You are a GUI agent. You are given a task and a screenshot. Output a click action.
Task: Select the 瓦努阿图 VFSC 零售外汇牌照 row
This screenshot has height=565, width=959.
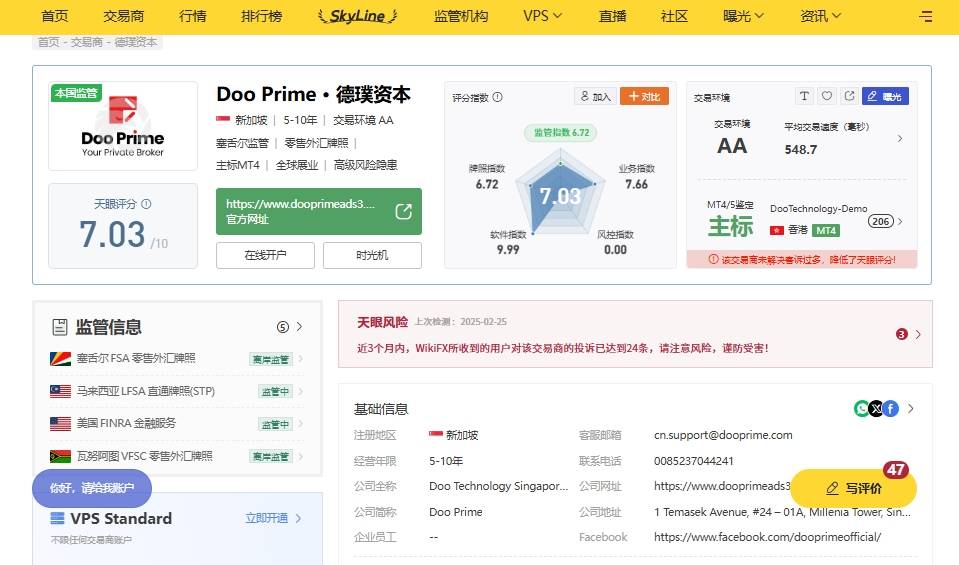(176, 456)
